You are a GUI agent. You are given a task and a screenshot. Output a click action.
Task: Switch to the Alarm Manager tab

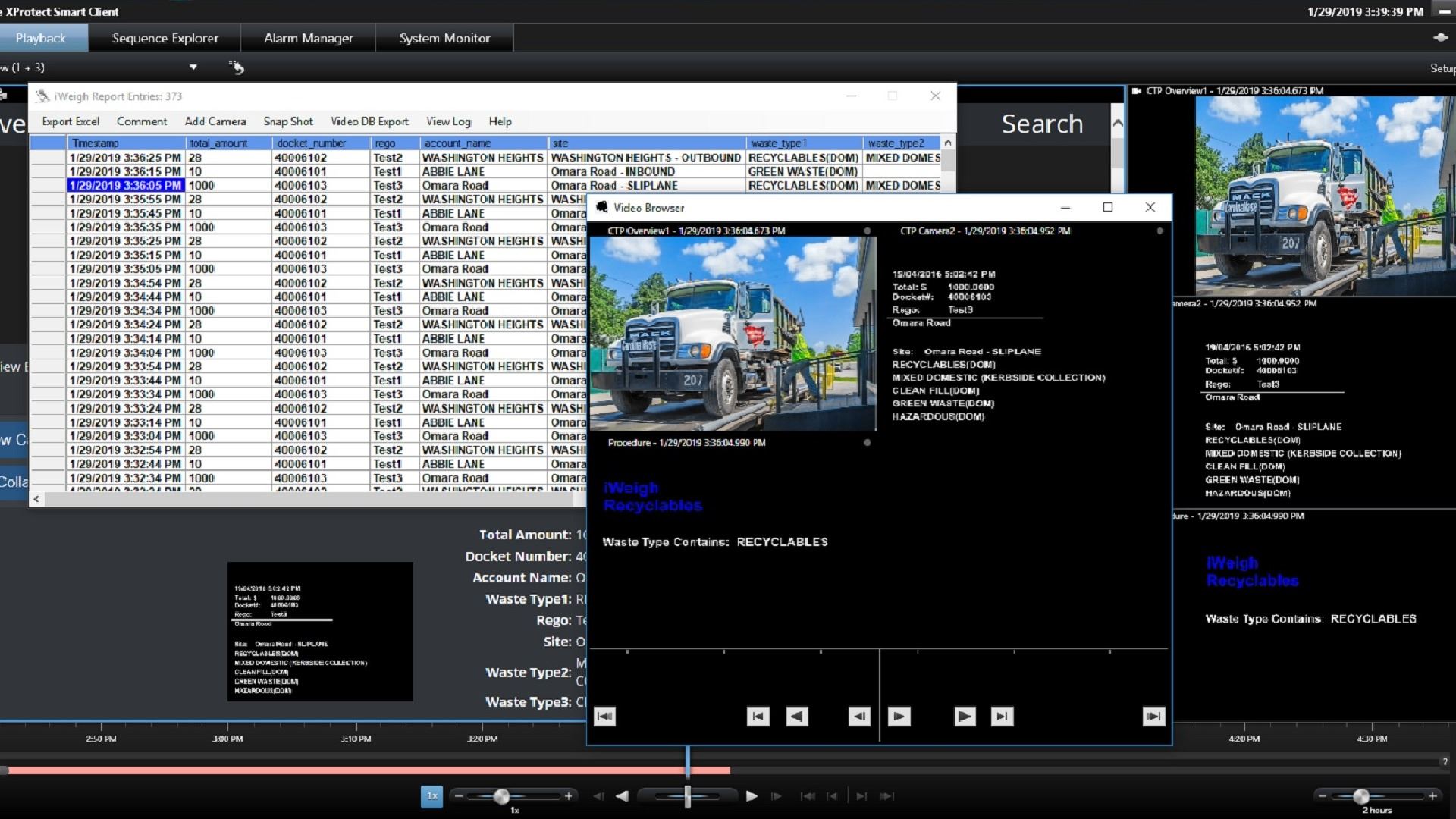[x=308, y=38]
